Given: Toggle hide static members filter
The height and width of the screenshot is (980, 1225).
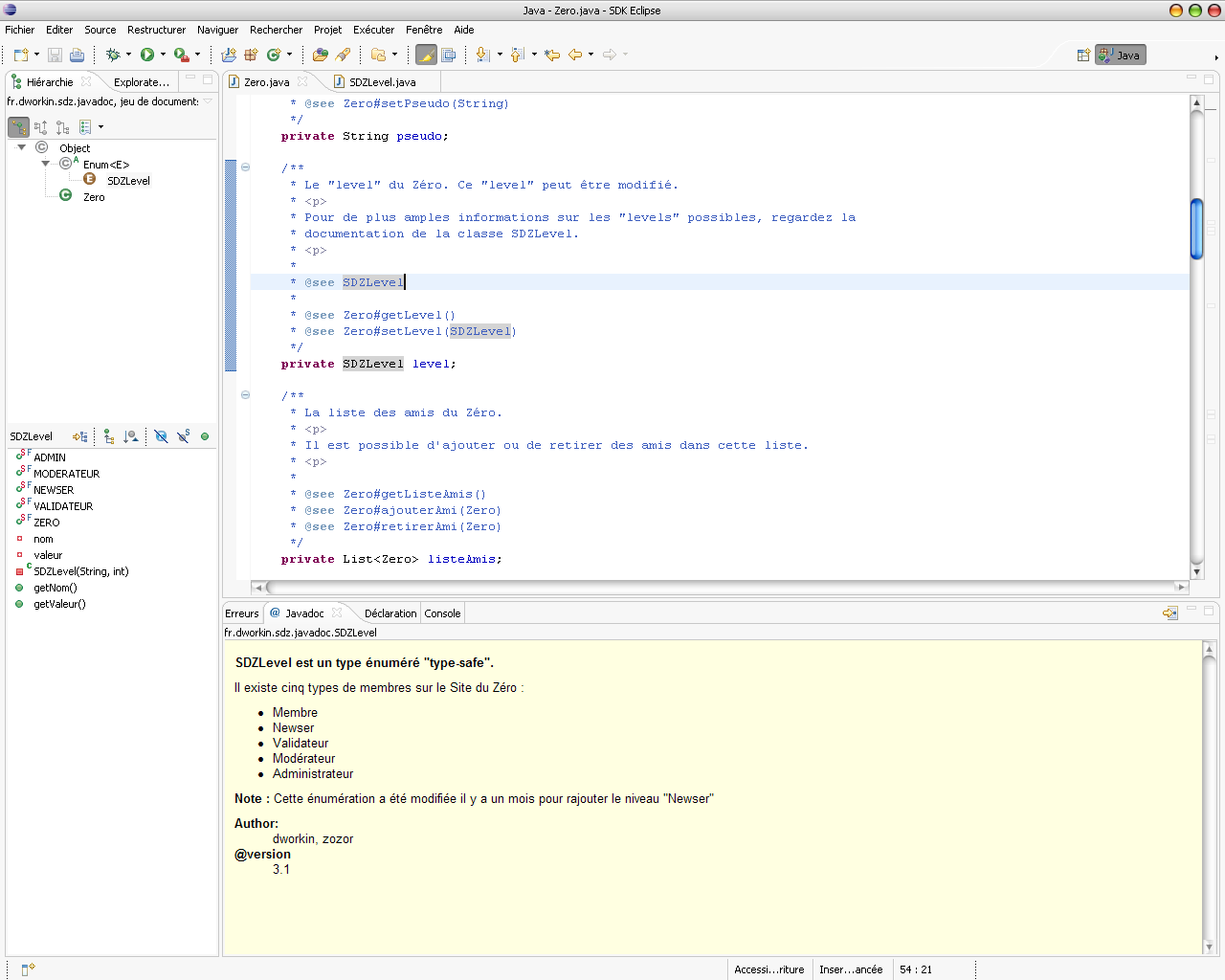Looking at the screenshot, I should pyautogui.click(x=183, y=436).
